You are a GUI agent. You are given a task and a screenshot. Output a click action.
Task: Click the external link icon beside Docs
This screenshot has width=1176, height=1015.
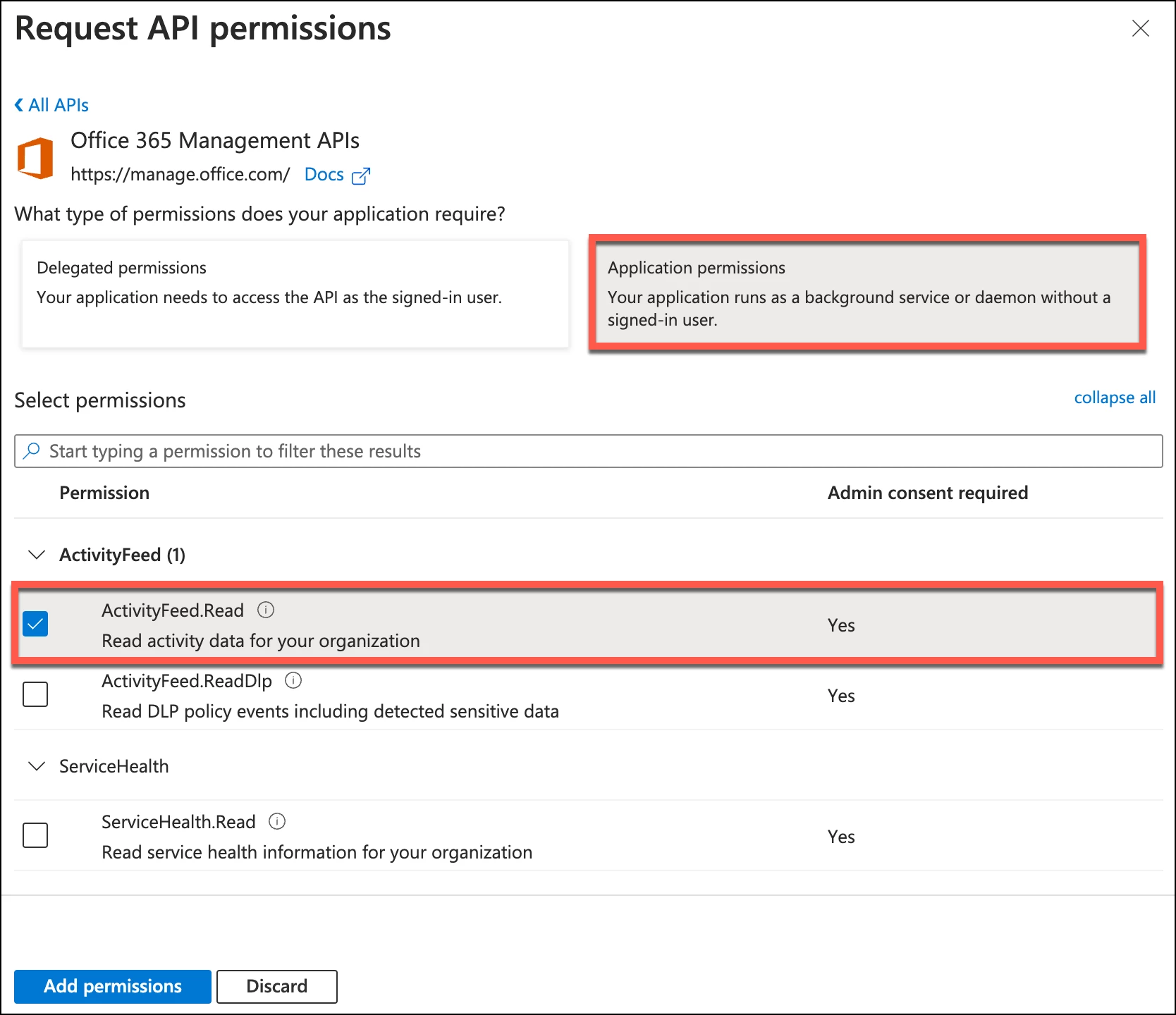coord(360,176)
